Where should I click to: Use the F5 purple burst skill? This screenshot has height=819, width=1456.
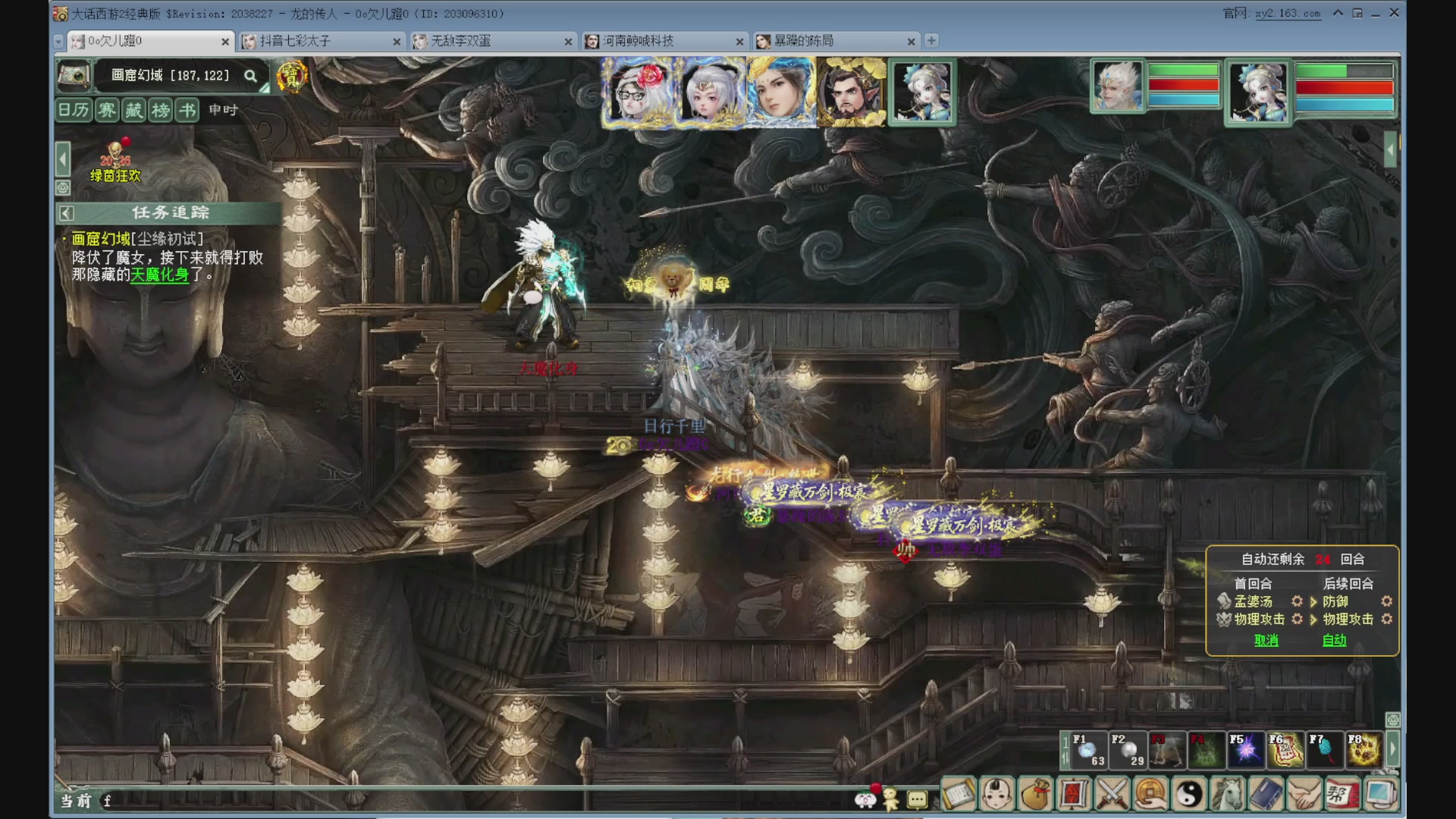pyautogui.click(x=1246, y=750)
